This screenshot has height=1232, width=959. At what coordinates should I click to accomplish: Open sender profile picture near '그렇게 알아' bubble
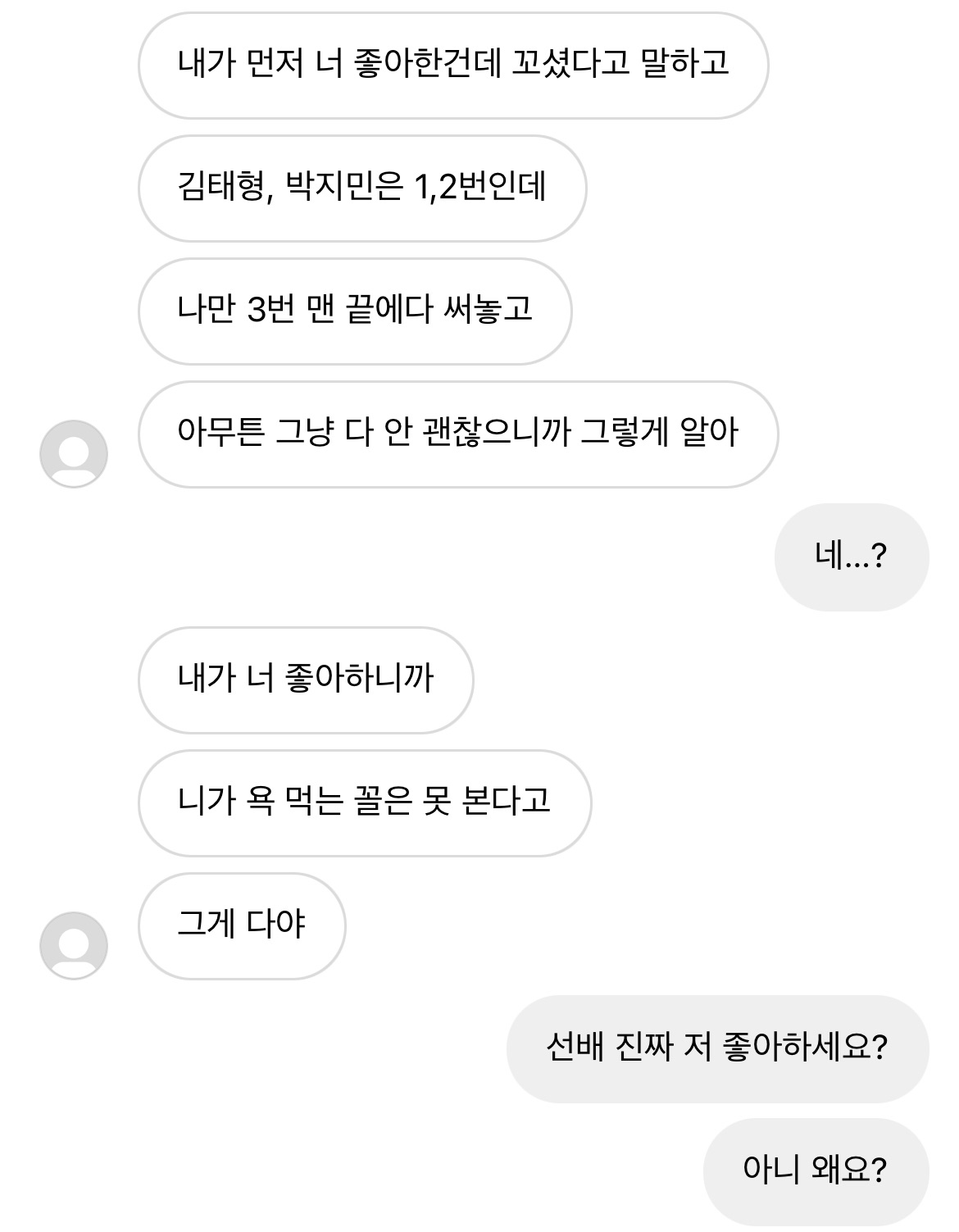tap(74, 454)
